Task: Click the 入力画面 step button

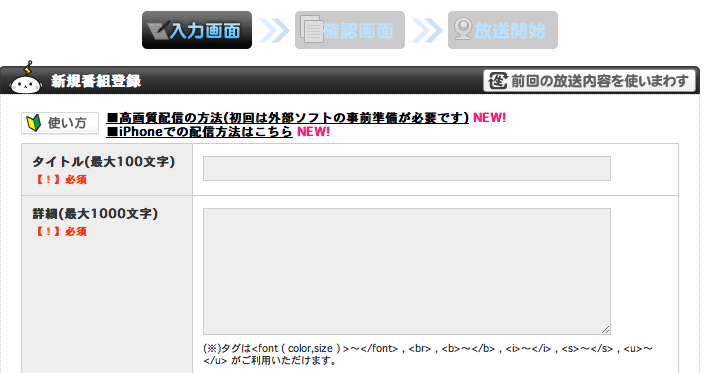Action: [197, 30]
